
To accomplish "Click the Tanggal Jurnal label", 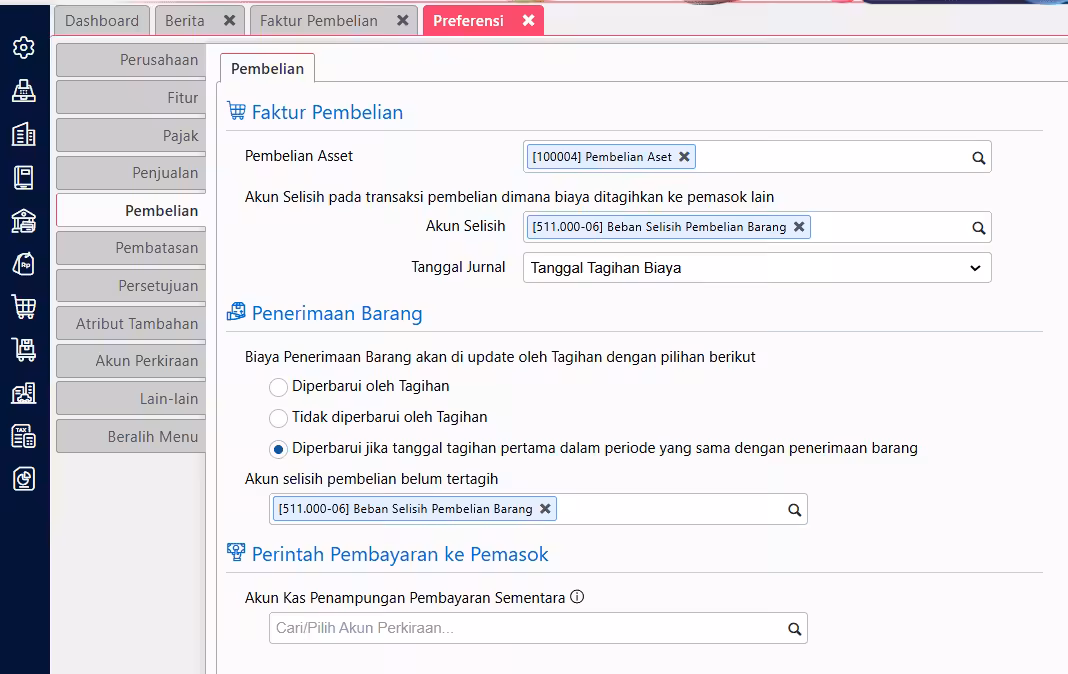I will click(458, 267).
